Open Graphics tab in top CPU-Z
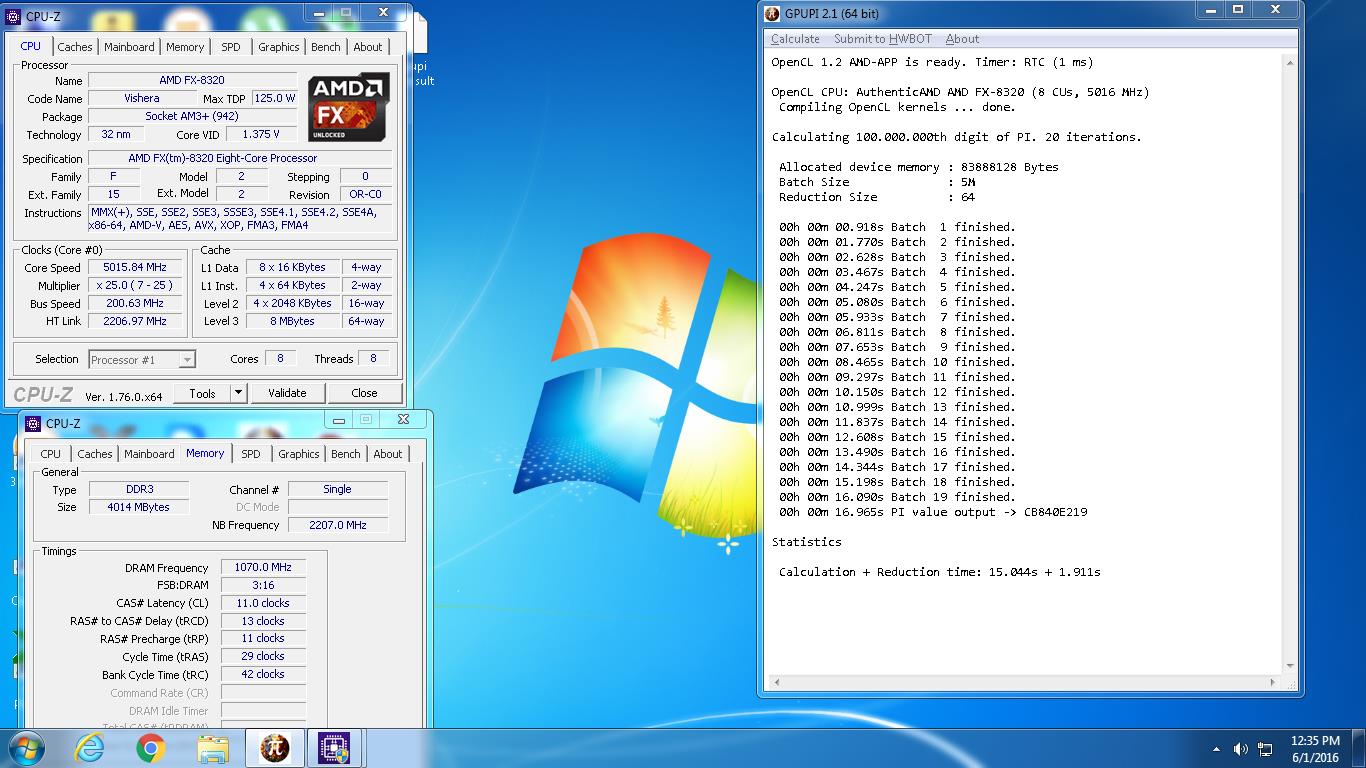 (x=278, y=47)
